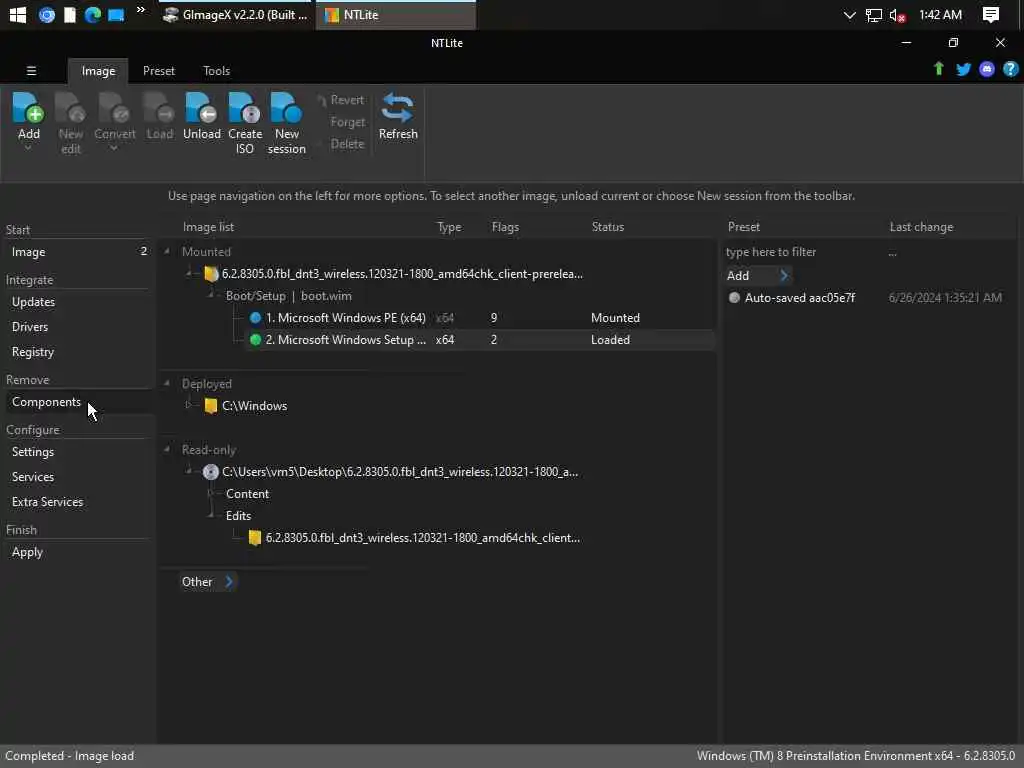Show hidden system tray icons
1024x768 pixels.
(x=849, y=15)
